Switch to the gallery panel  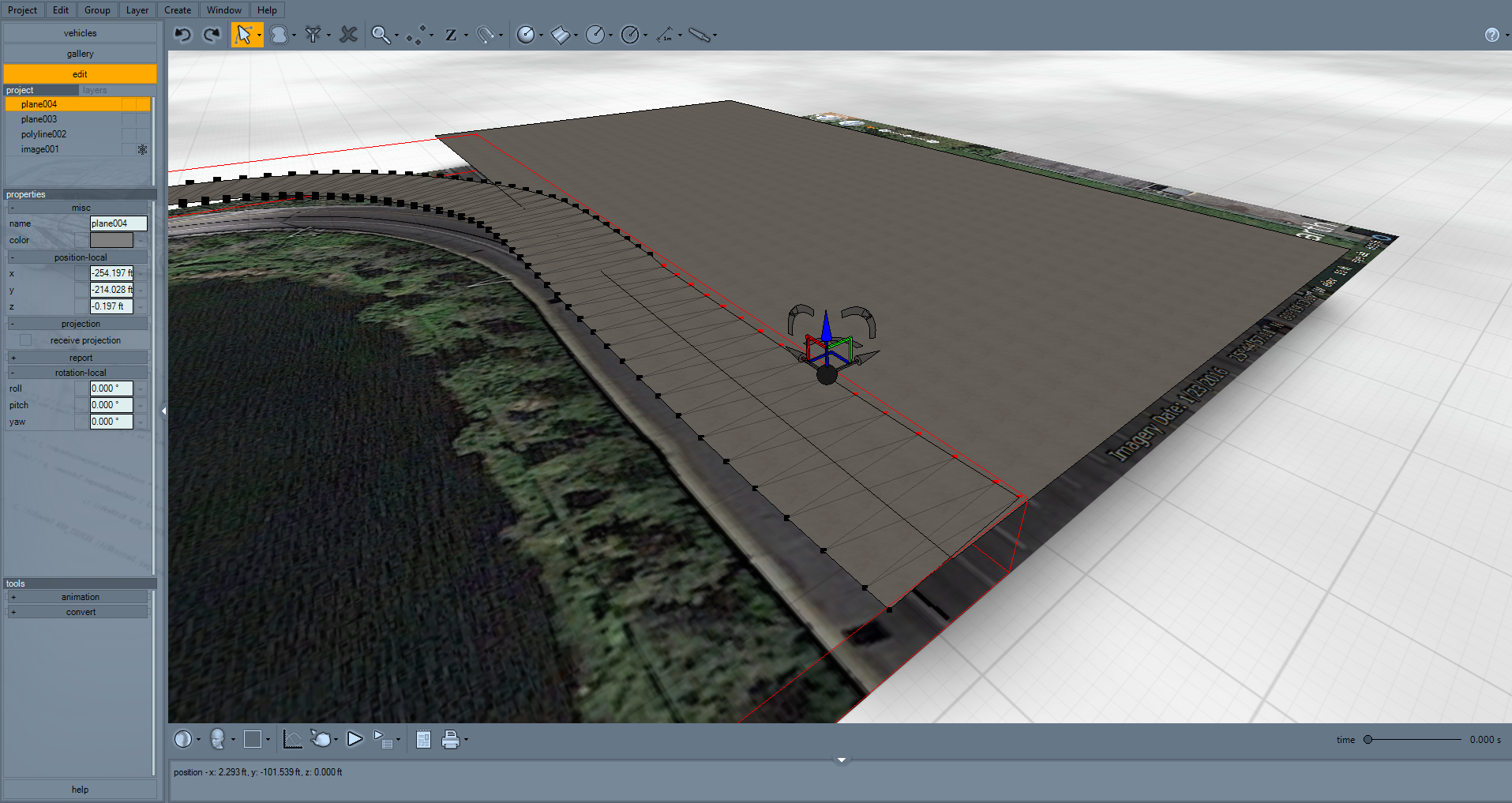point(80,54)
